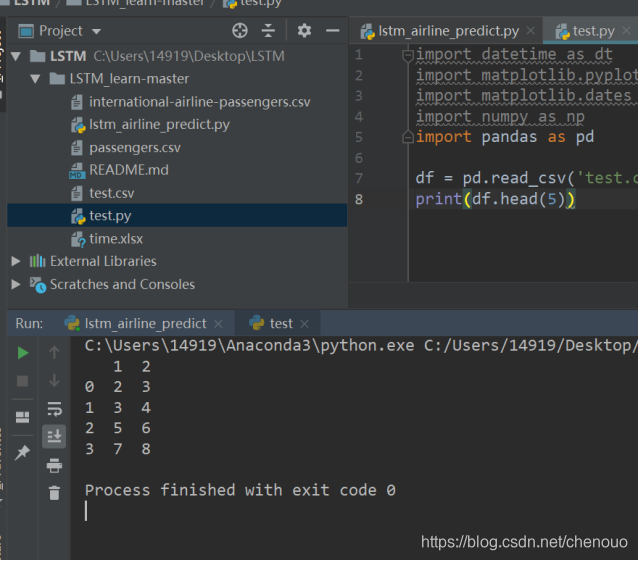
Task: Click Up the stack trace arrow
Action: point(54,352)
